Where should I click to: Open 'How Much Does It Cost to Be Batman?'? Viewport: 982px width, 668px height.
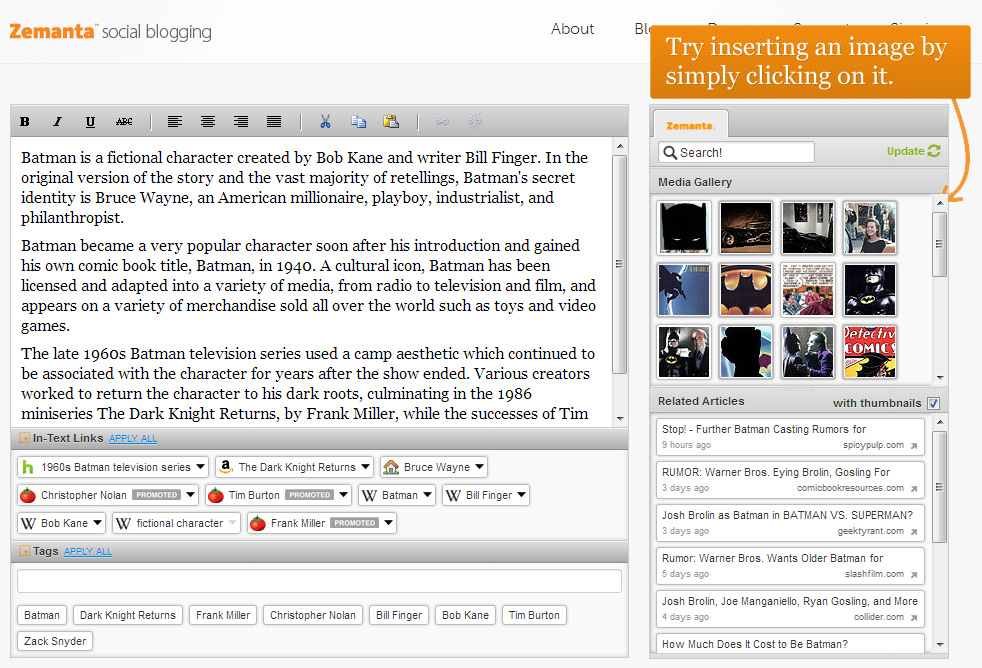(x=790, y=644)
